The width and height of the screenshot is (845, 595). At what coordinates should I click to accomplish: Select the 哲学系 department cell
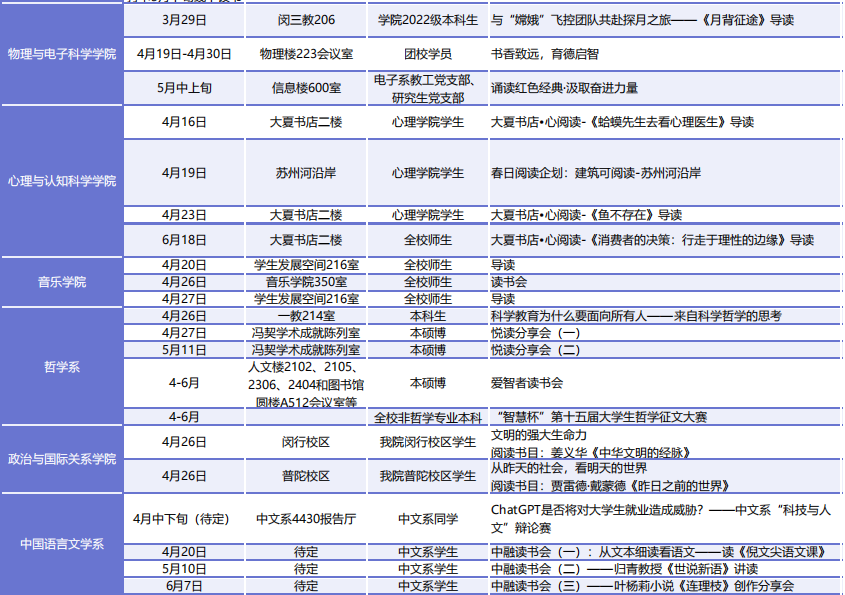tap(61, 366)
